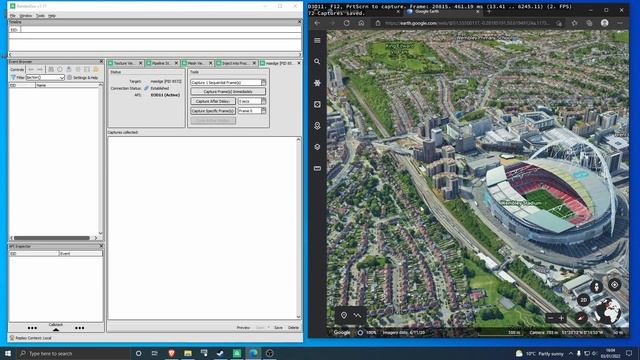
Task: Close the Event Browser panel
Action: tap(101, 62)
